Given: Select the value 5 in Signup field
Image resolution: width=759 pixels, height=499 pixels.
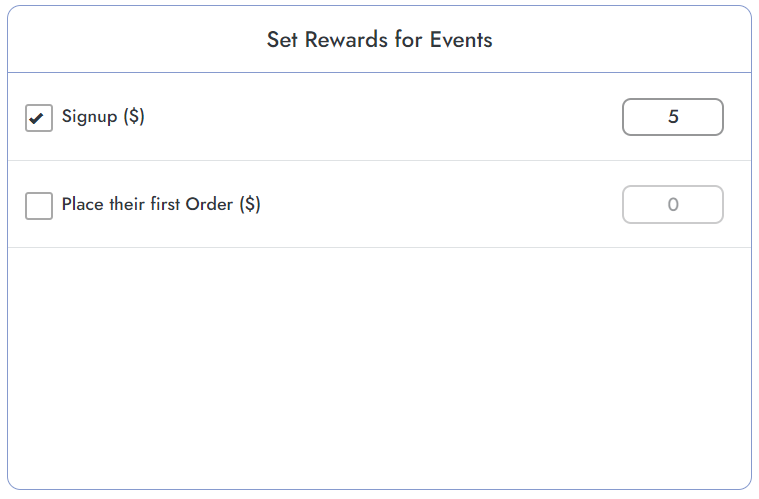Looking at the screenshot, I should point(673,117).
